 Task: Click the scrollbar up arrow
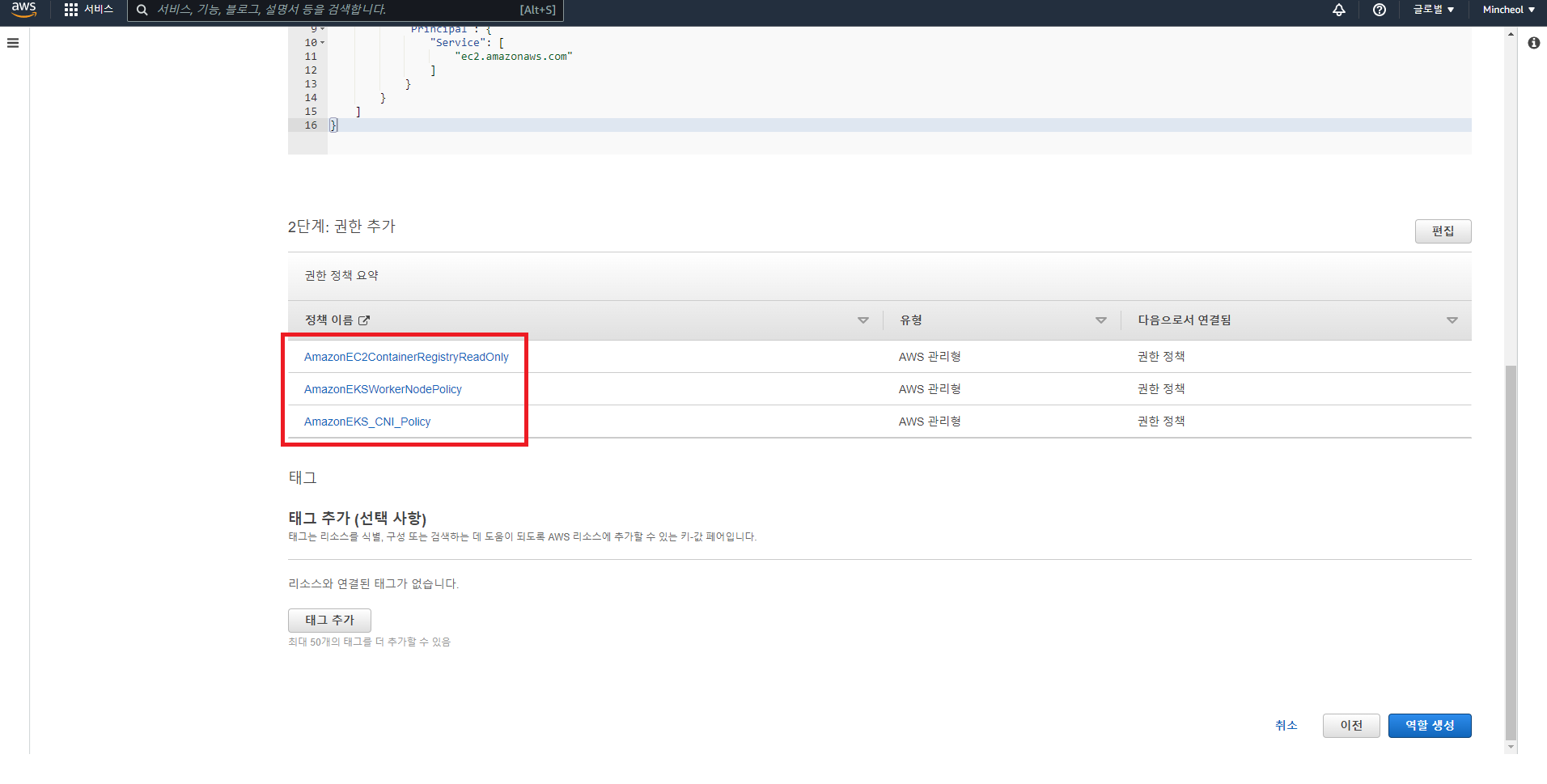pos(1511,34)
